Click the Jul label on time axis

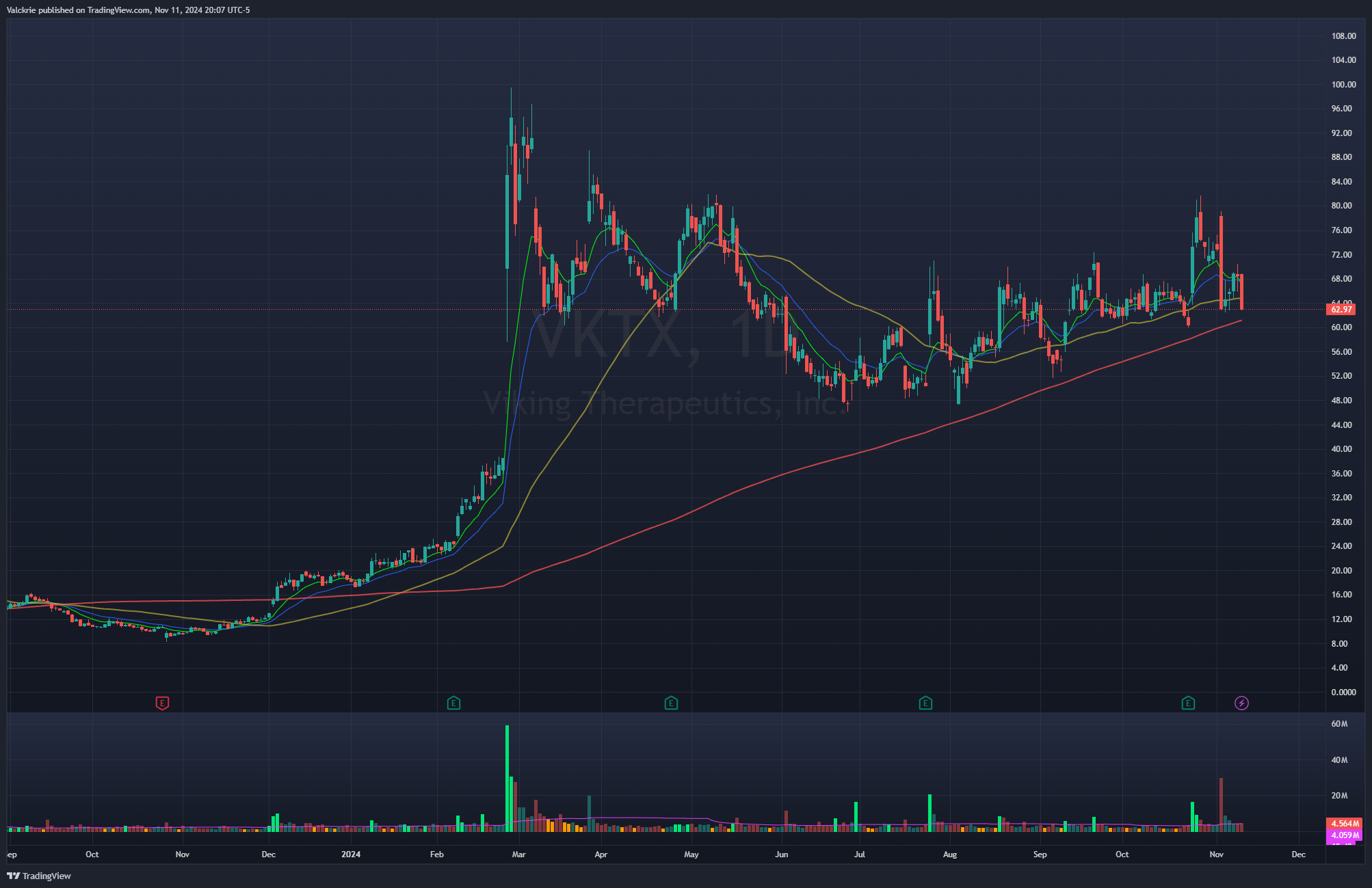pyautogui.click(x=860, y=855)
